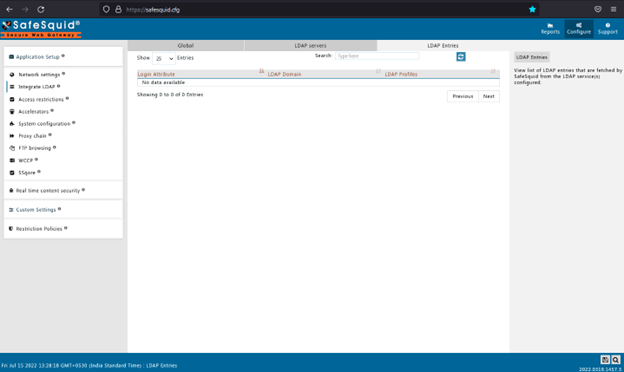Open Network settings menu item
The image size is (624, 372).
pos(39,74)
